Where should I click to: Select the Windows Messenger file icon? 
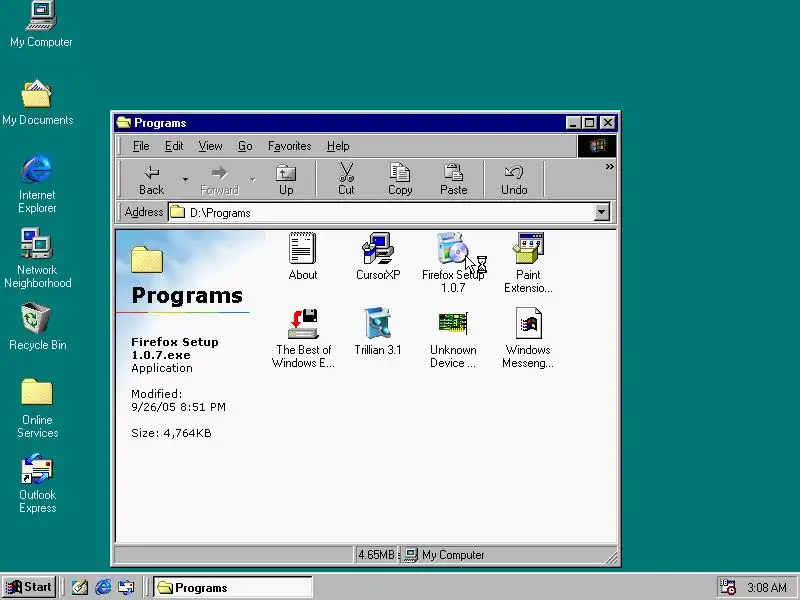tap(528, 323)
